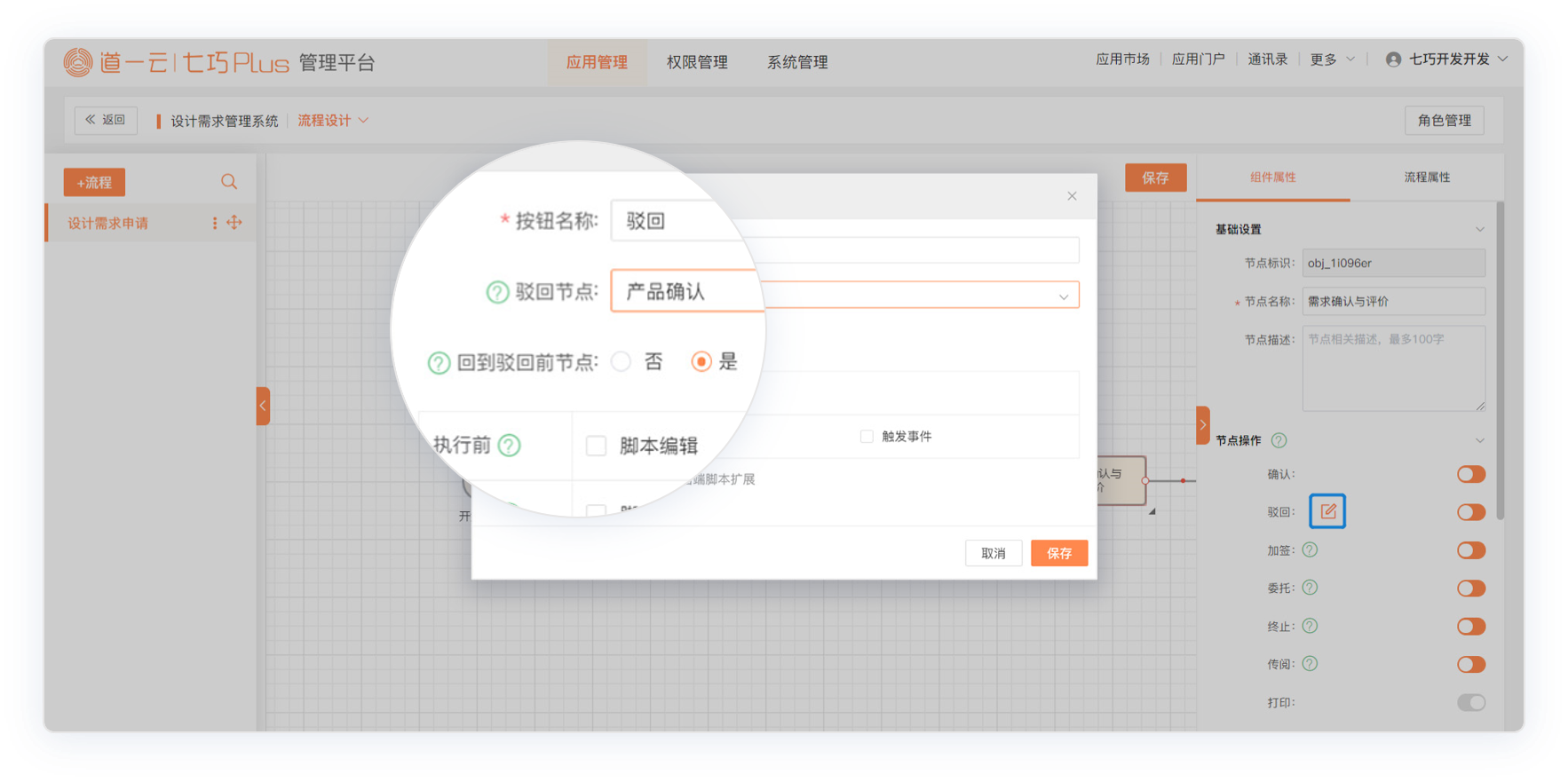Expand the 流程设计 dropdown
This screenshot has height=782, width=1568.
(x=333, y=121)
